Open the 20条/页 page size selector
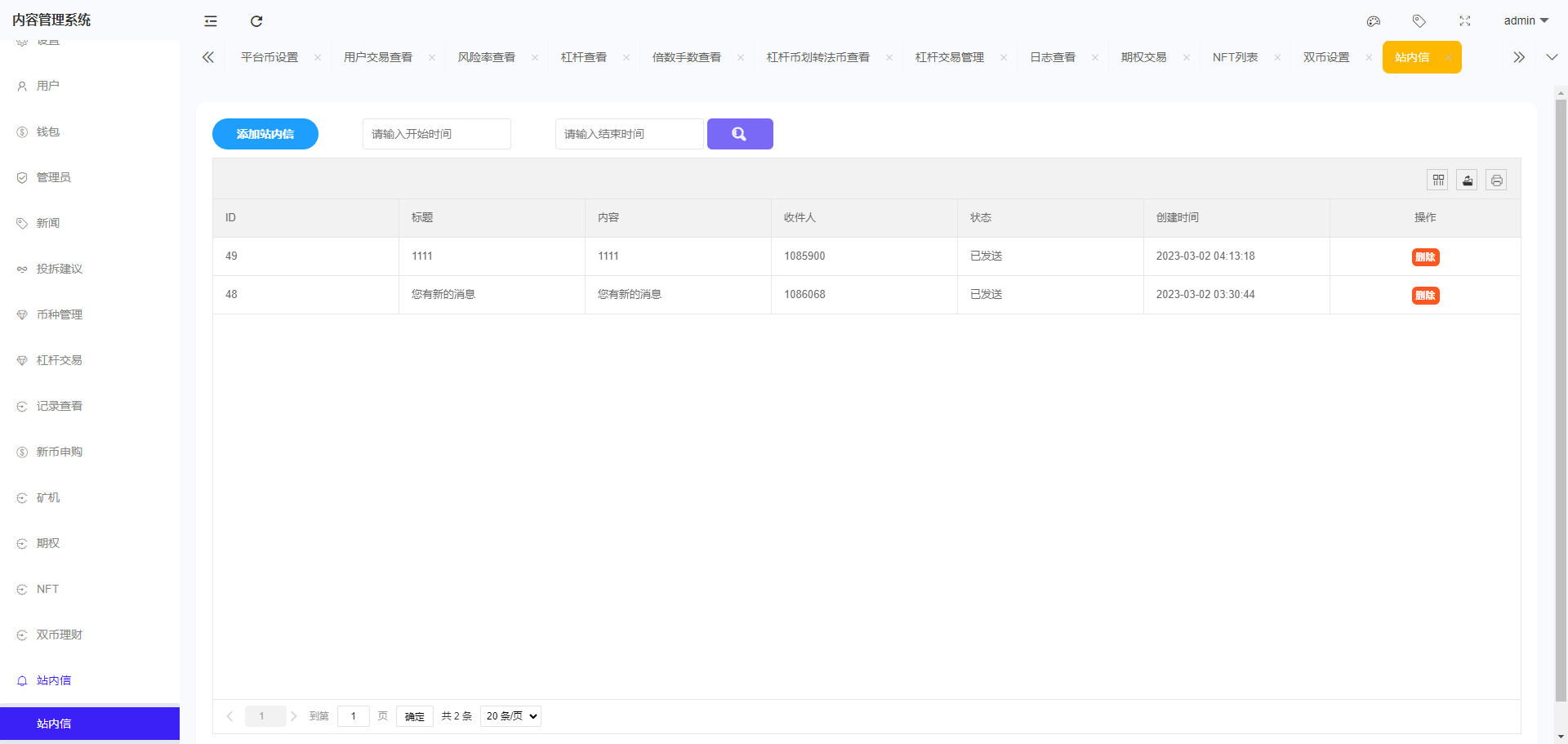1568x744 pixels. (x=510, y=716)
